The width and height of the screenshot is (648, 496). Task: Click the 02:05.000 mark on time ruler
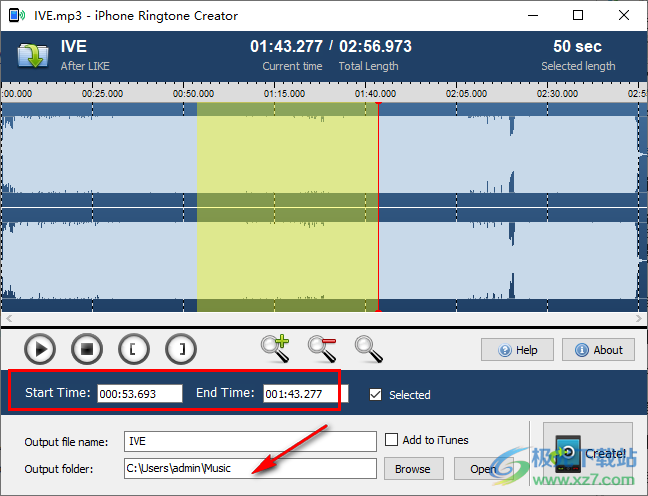[466, 94]
